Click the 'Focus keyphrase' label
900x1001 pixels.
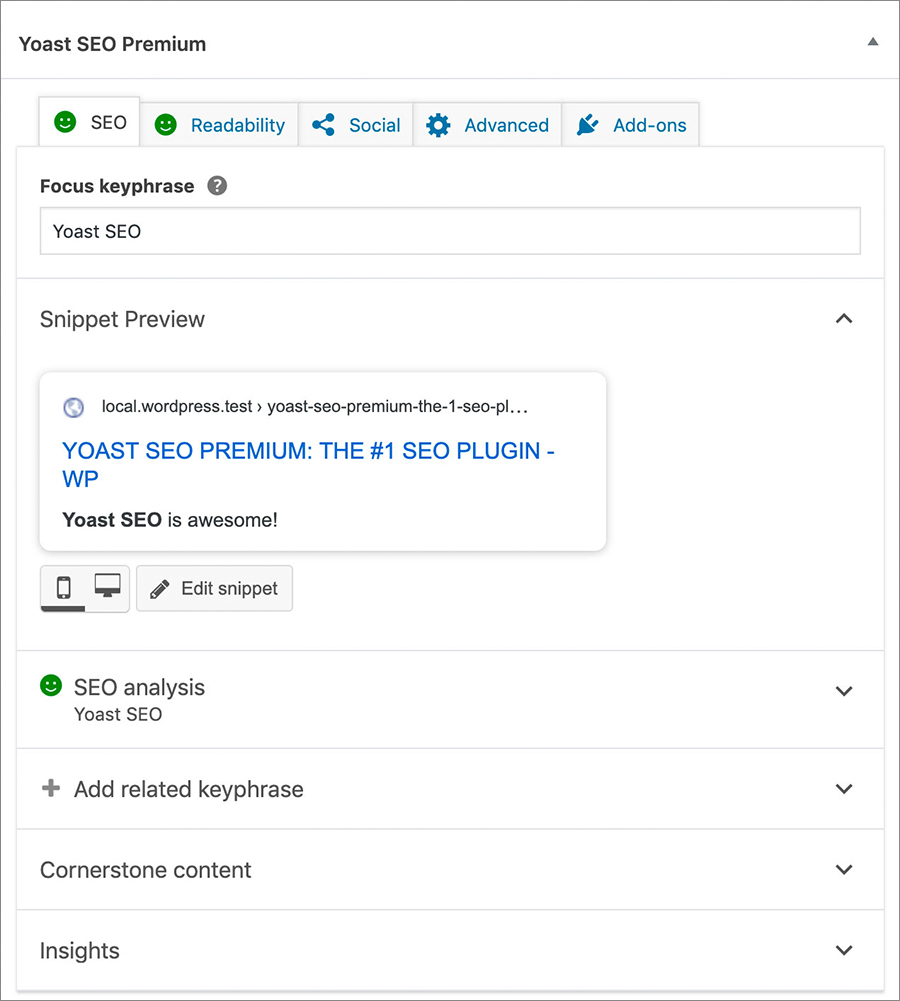click(x=117, y=186)
